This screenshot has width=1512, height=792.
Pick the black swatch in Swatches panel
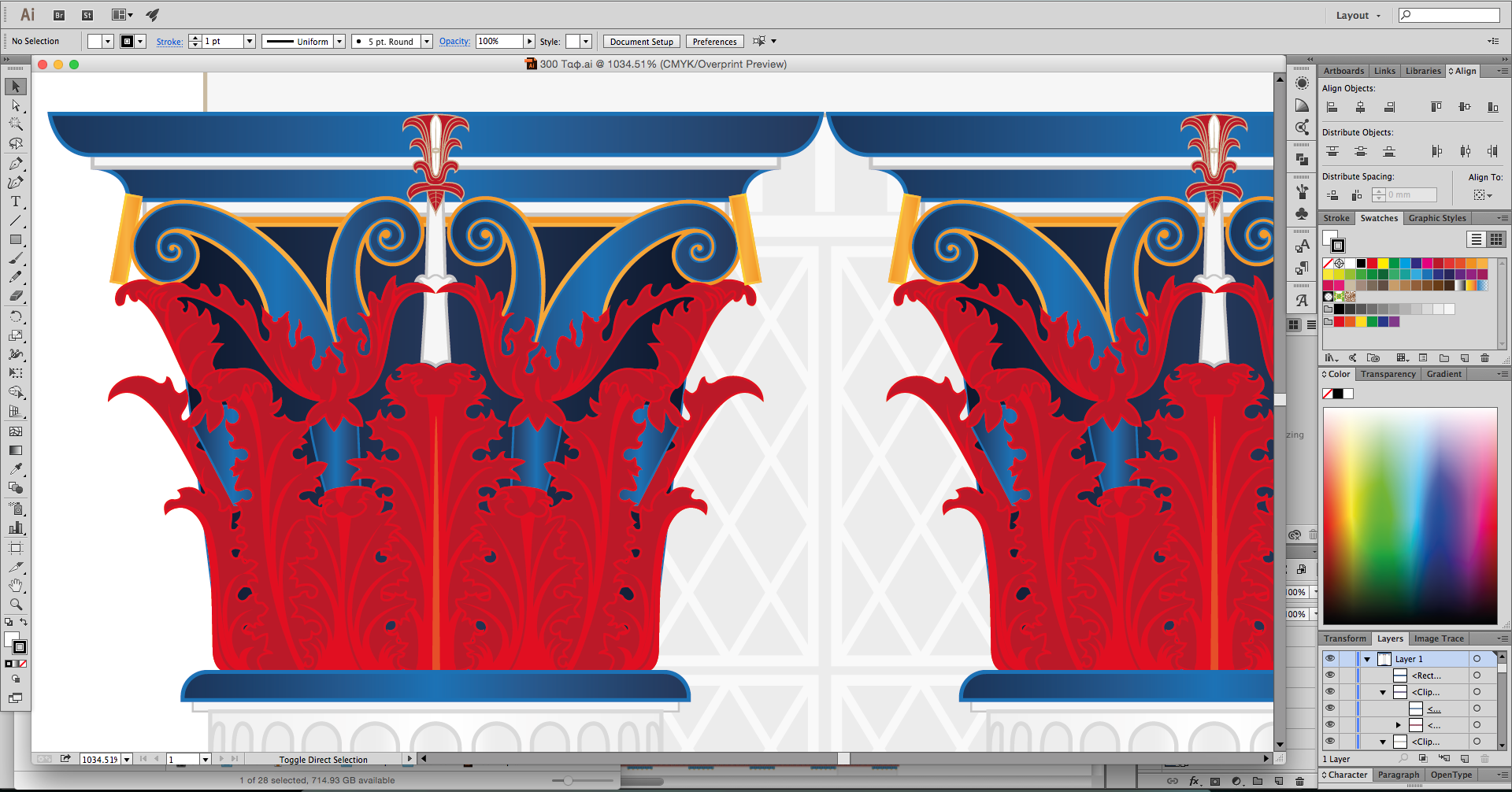tap(1361, 263)
